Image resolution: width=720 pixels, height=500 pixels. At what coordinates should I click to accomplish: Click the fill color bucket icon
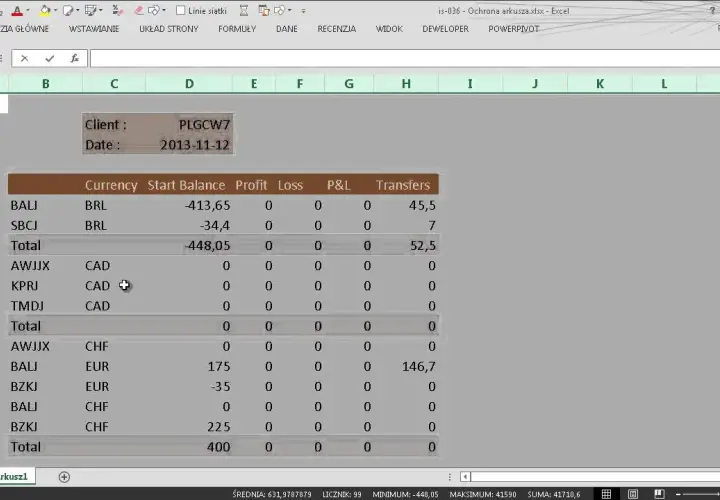[x=45, y=11]
